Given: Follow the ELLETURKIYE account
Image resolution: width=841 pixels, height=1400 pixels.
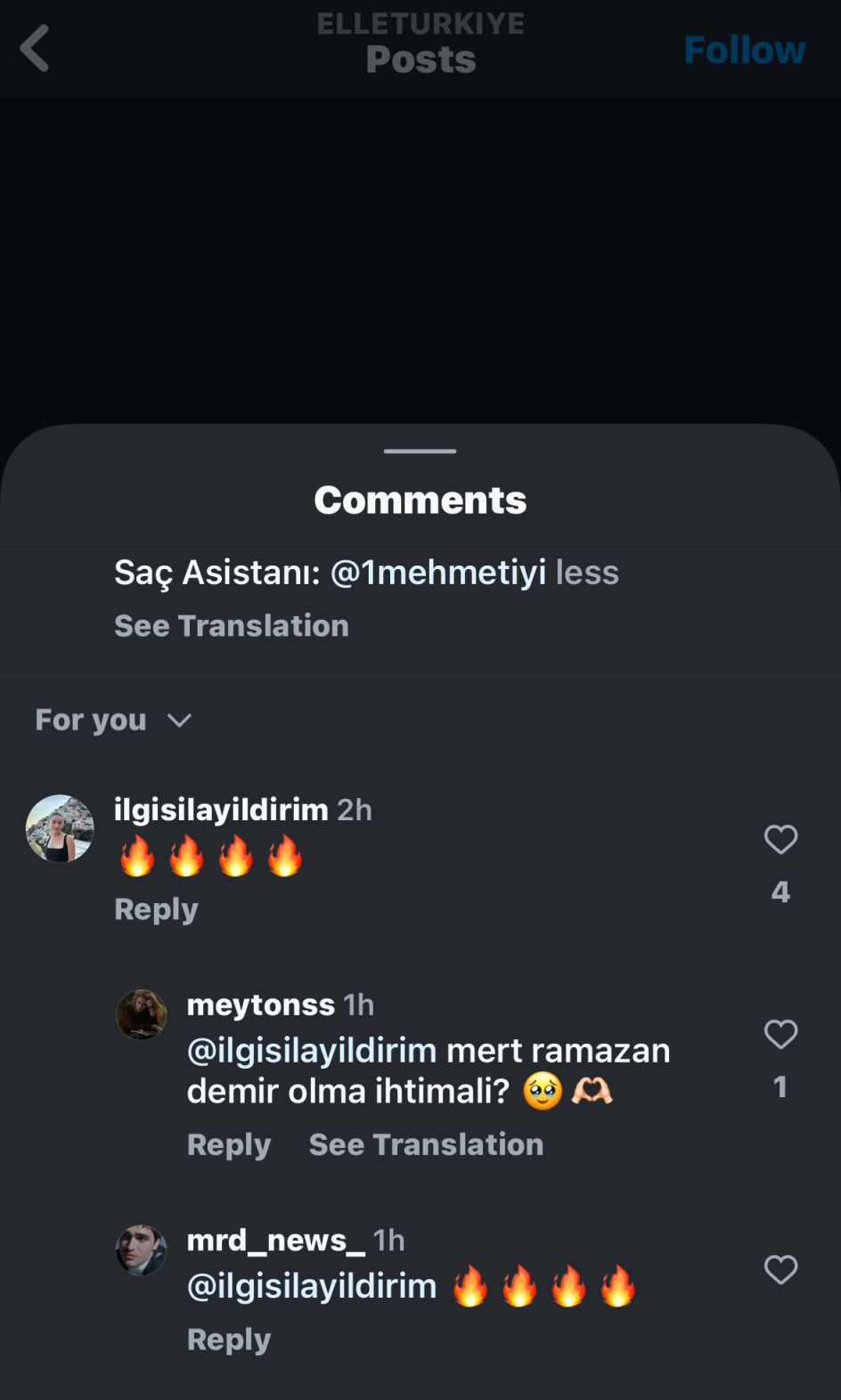Looking at the screenshot, I should [x=744, y=50].
